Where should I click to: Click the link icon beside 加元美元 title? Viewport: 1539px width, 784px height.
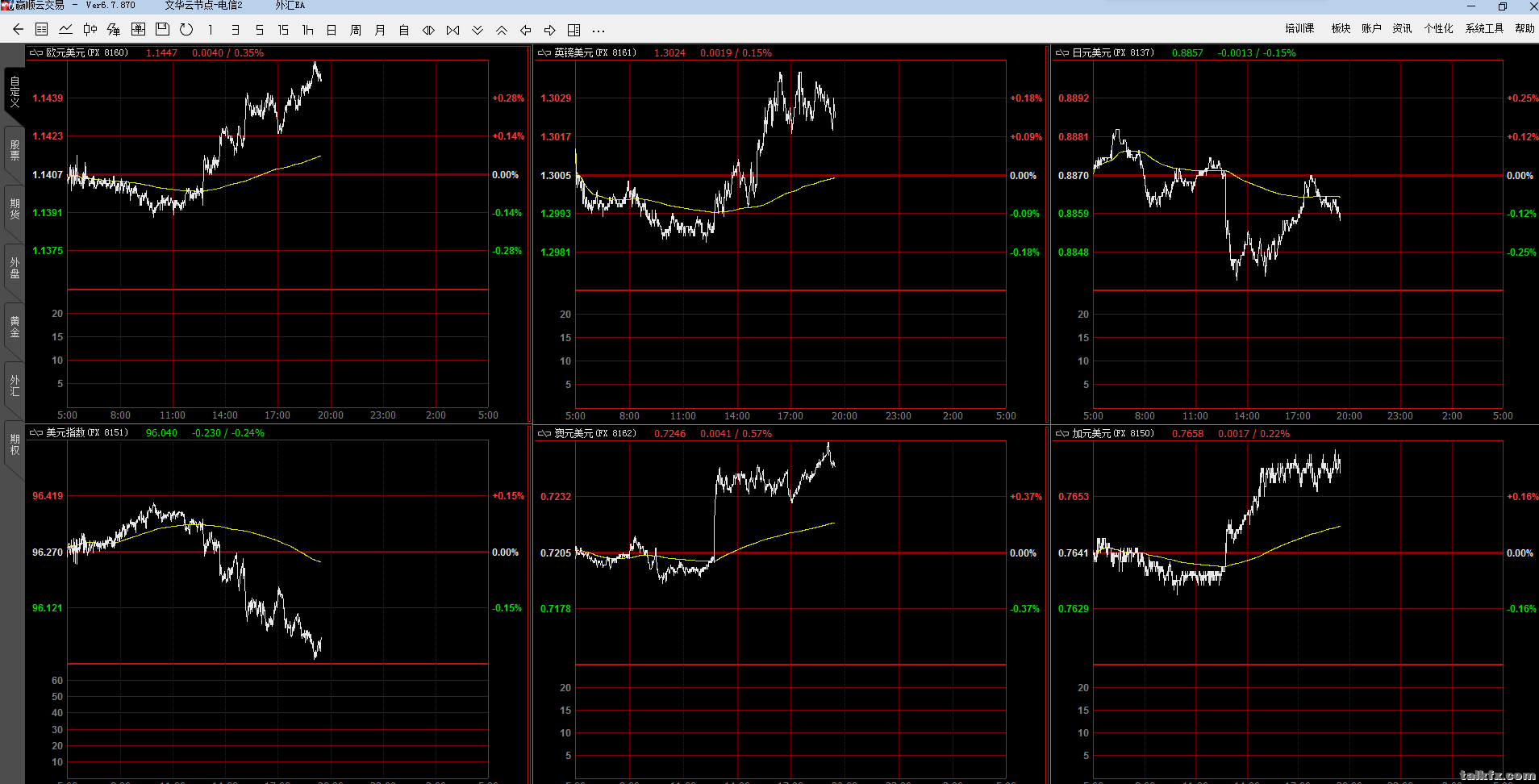[x=1062, y=434]
